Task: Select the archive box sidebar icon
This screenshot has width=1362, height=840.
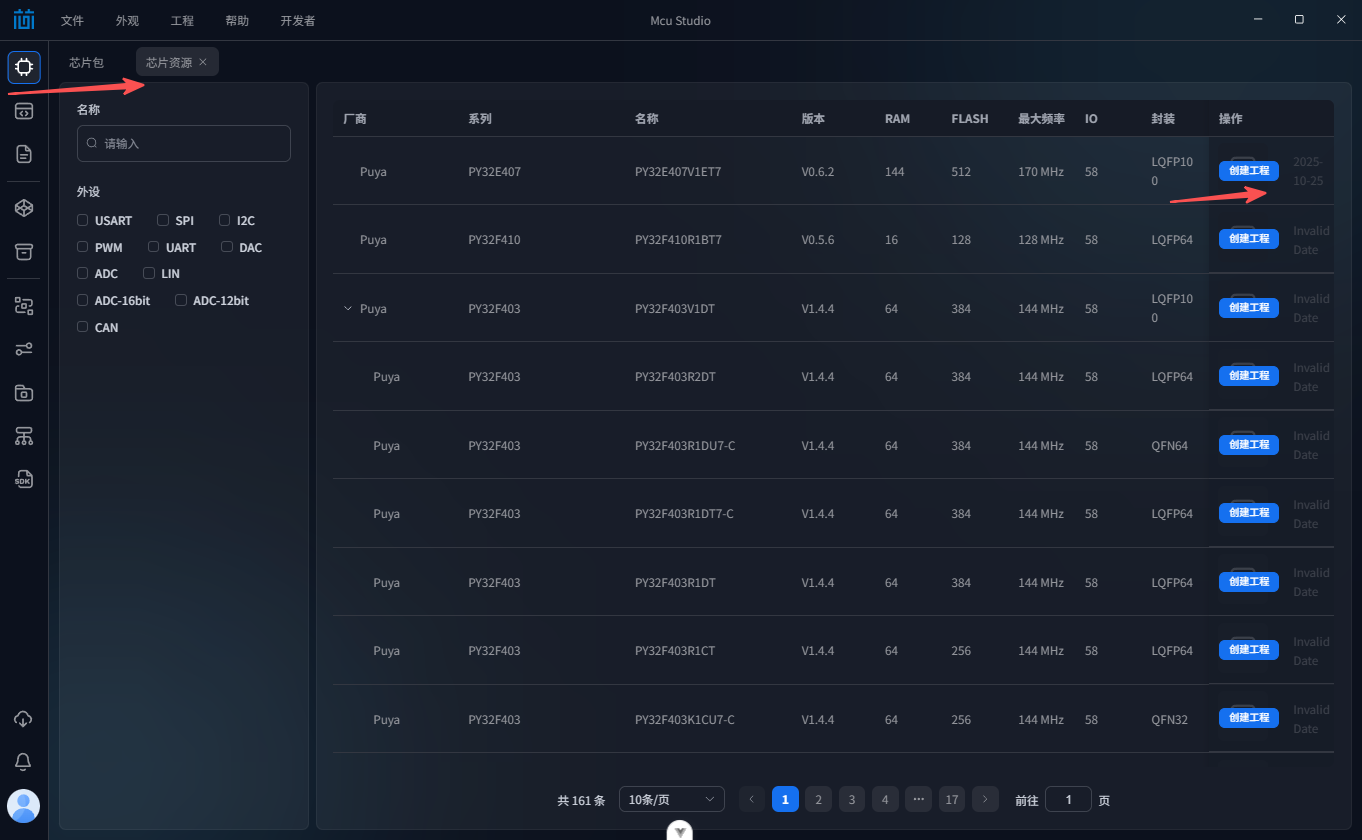Action: point(24,251)
